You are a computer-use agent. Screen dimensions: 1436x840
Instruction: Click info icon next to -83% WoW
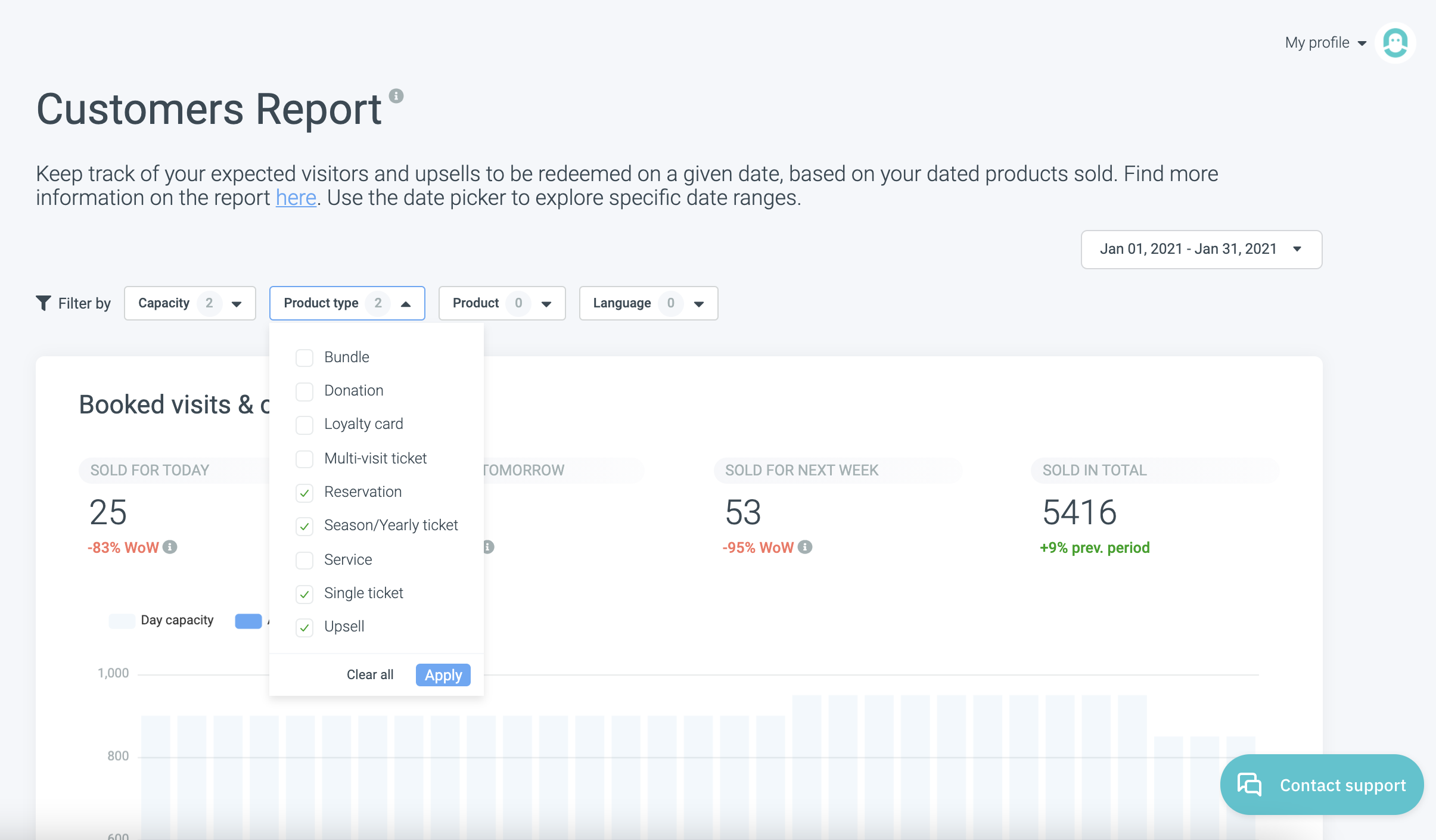coord(170,547)
